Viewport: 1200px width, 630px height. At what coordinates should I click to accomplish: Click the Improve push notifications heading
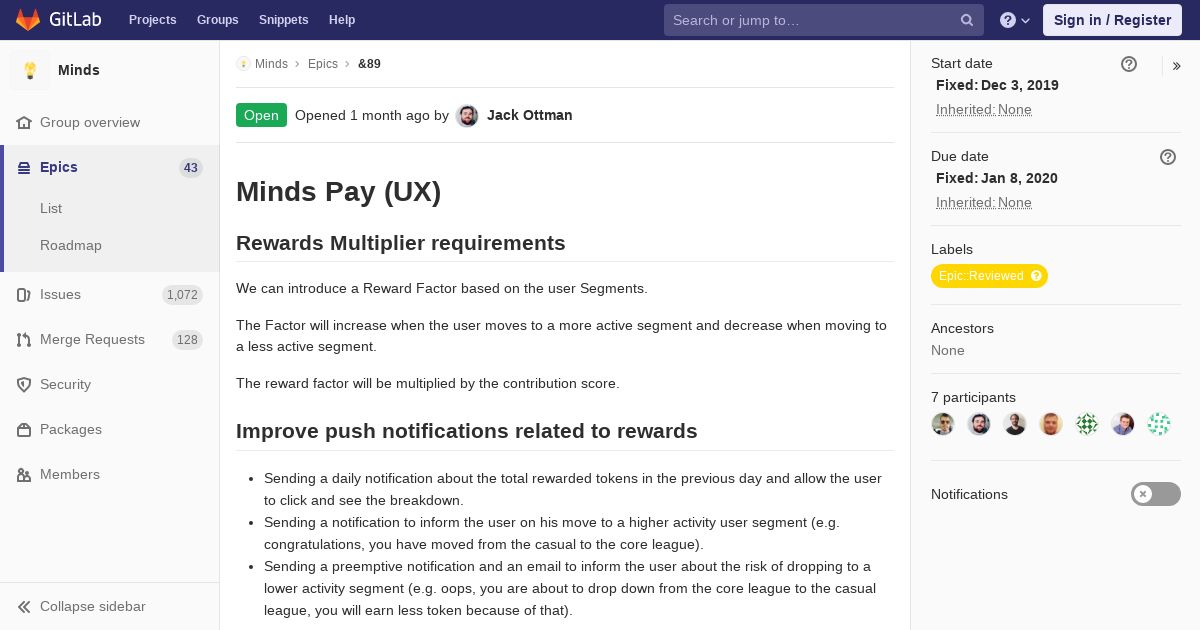[x=467, y=431]
